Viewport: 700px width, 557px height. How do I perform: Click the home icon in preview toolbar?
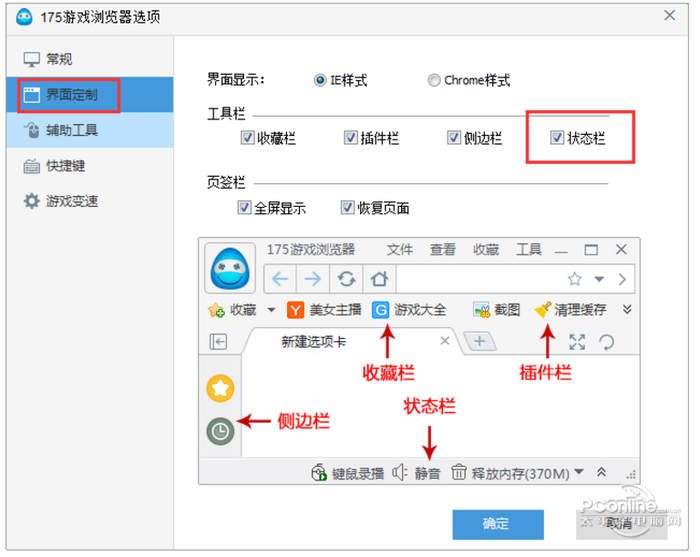coord(379,279)
